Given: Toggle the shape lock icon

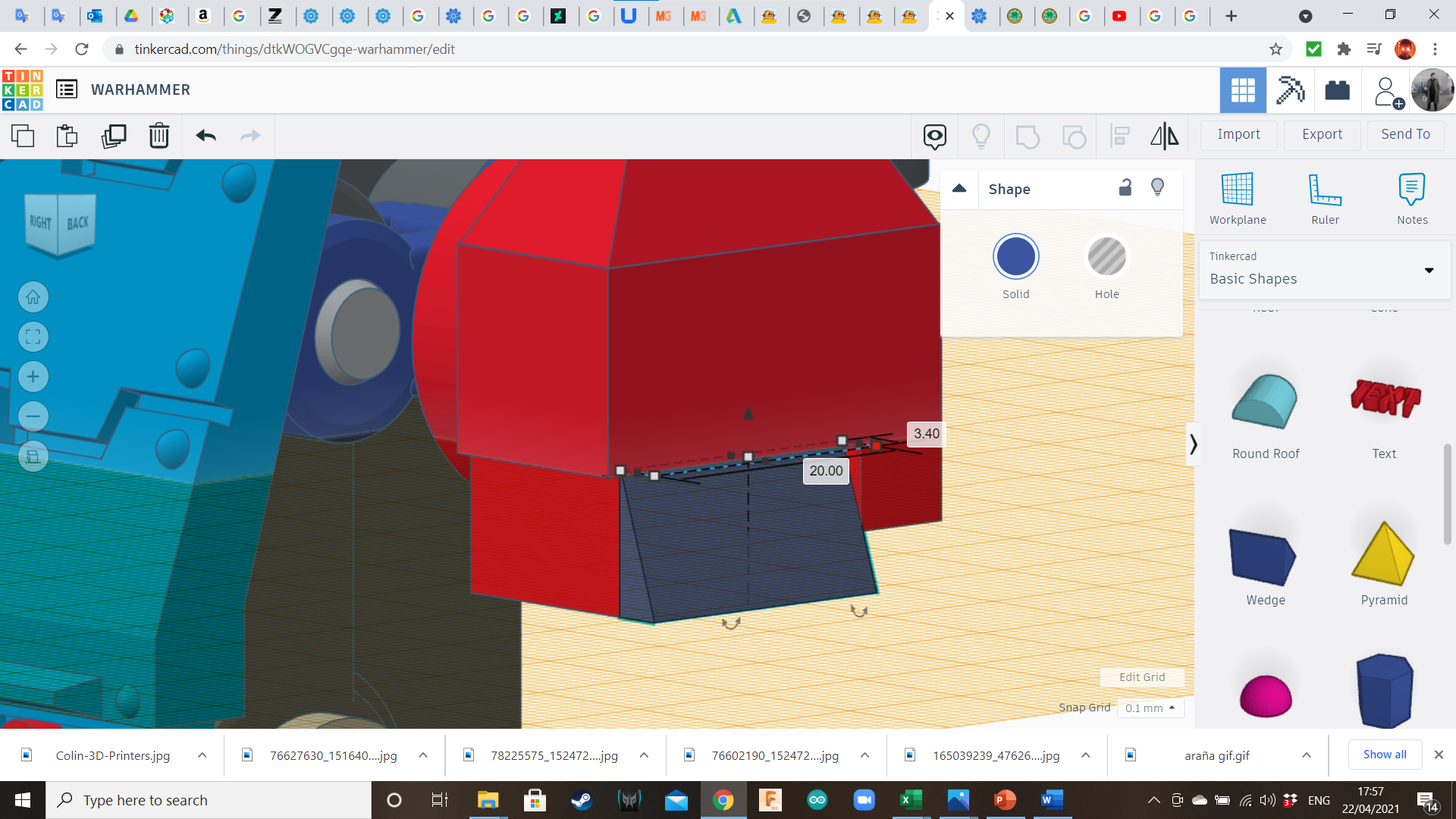Looking at the screenshot, I should tap(1125, 188).
